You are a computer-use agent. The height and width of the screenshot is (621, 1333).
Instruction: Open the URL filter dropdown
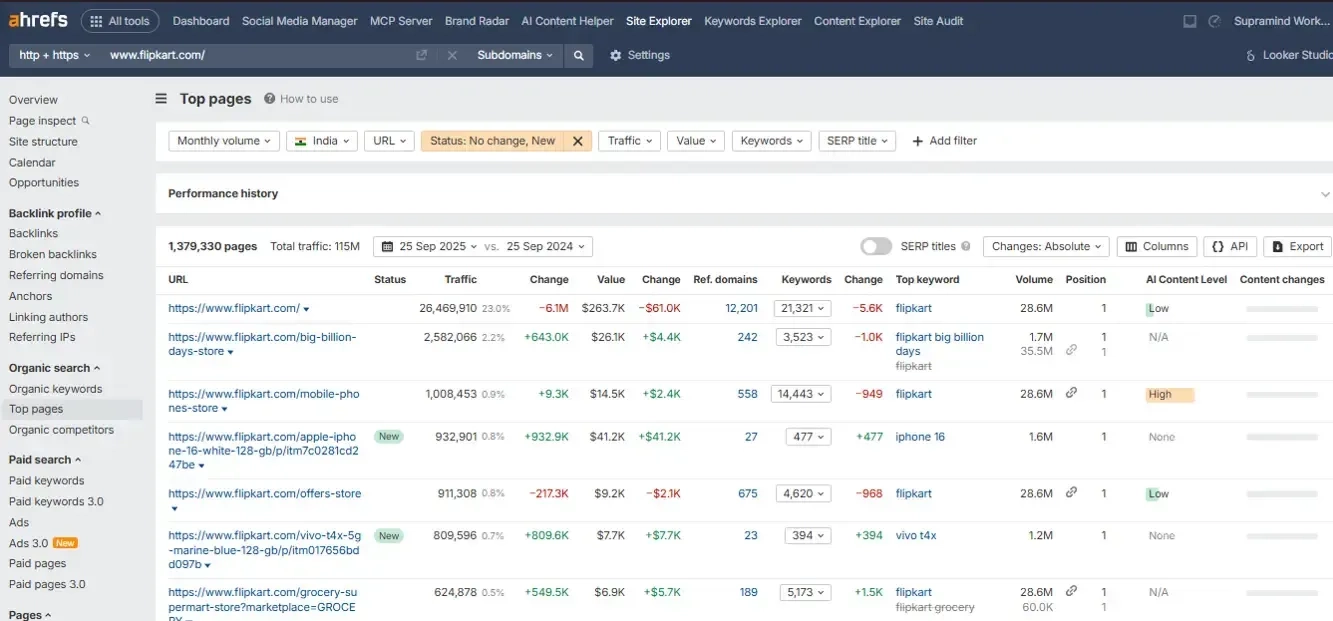[x=389, y=141]
